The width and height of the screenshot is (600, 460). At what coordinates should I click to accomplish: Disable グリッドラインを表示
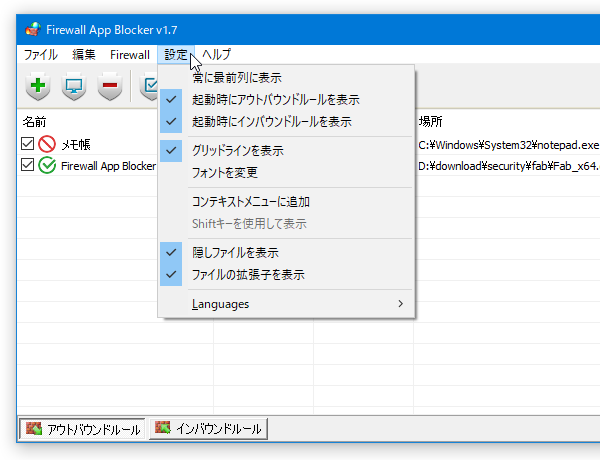pos(286,150)
